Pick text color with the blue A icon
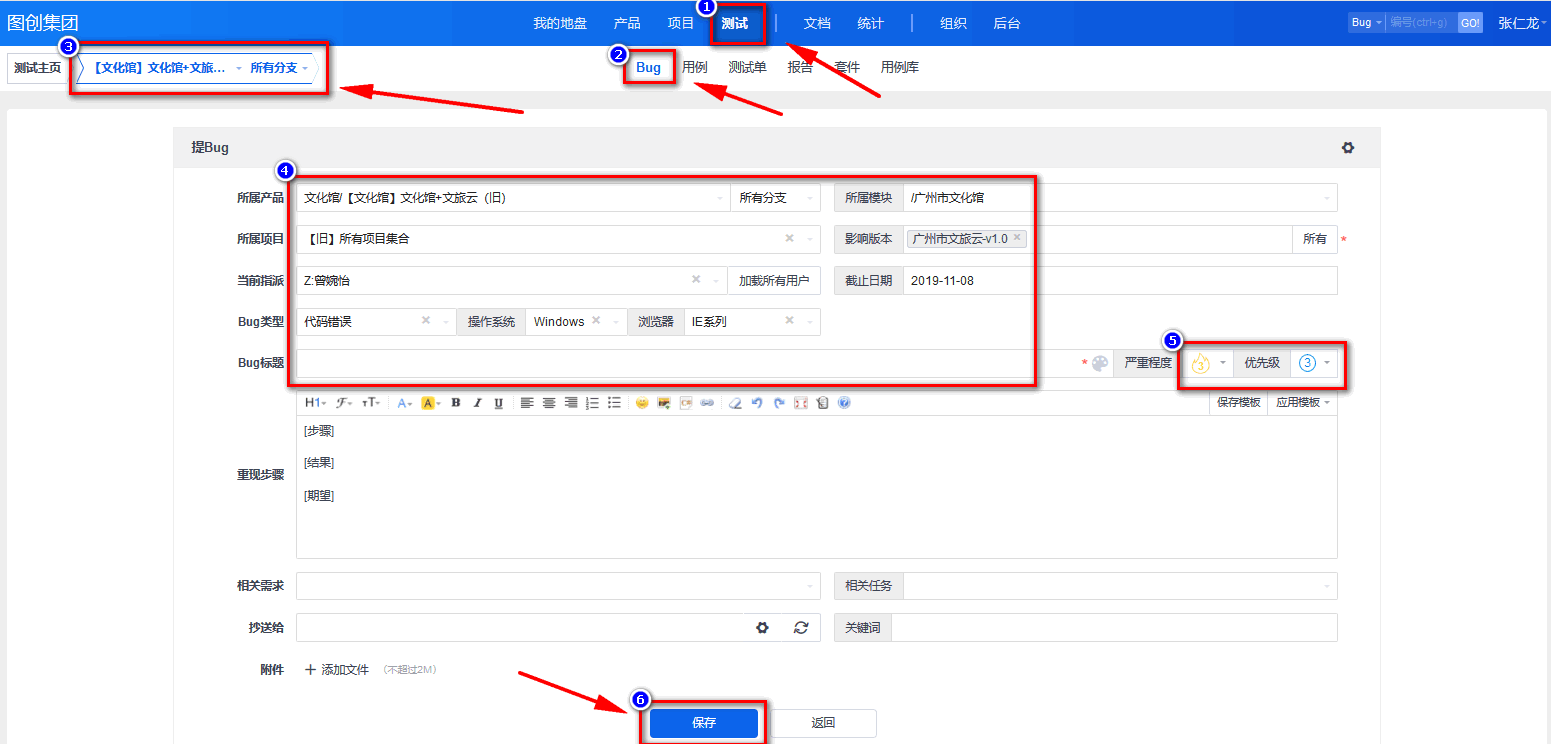Viewport: 1551px width, 744px height. pos(404,403)
